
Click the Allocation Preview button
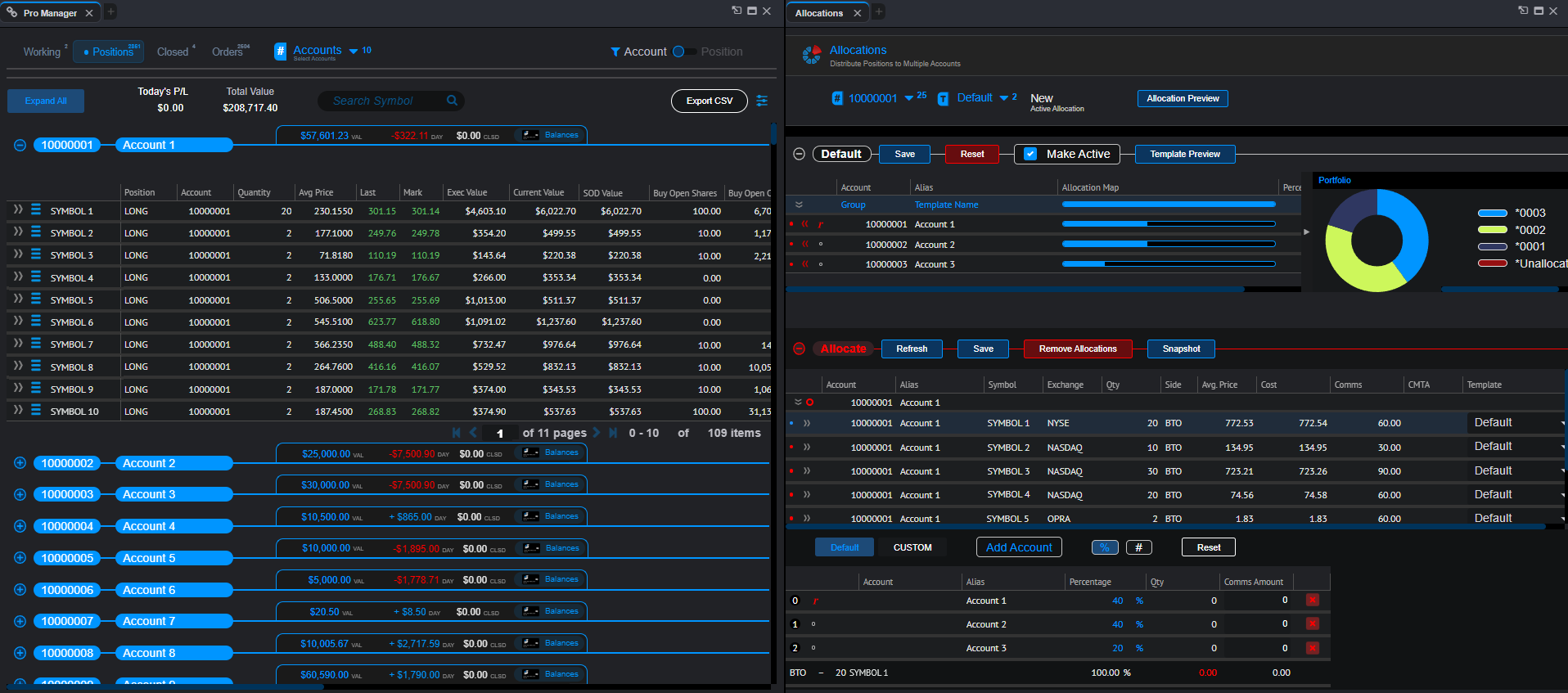[x=1183, y=98]
